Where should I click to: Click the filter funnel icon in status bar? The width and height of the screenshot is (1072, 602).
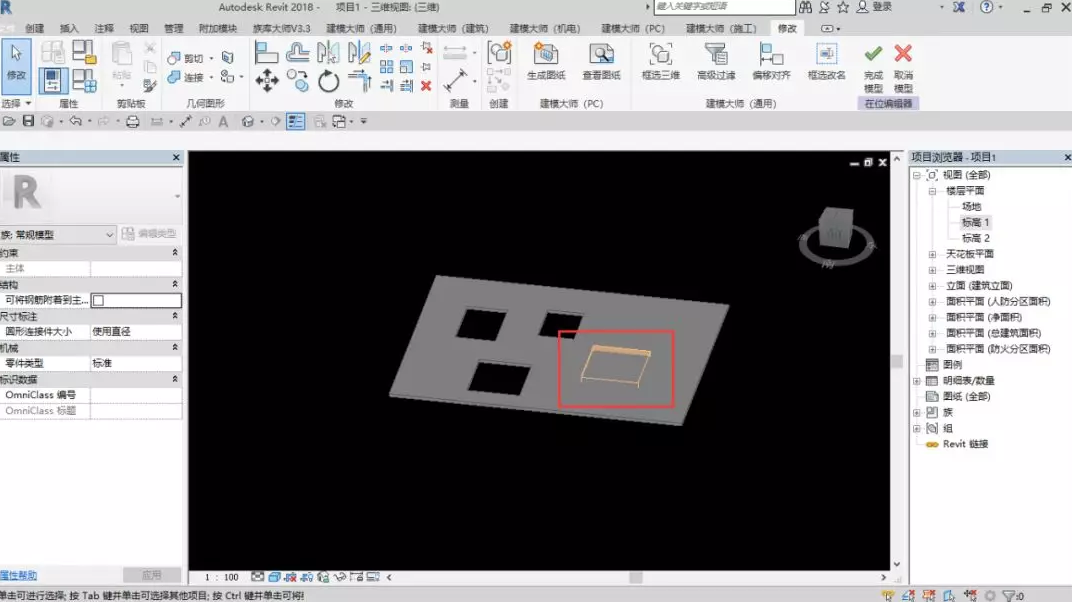tap(1008, 596)
